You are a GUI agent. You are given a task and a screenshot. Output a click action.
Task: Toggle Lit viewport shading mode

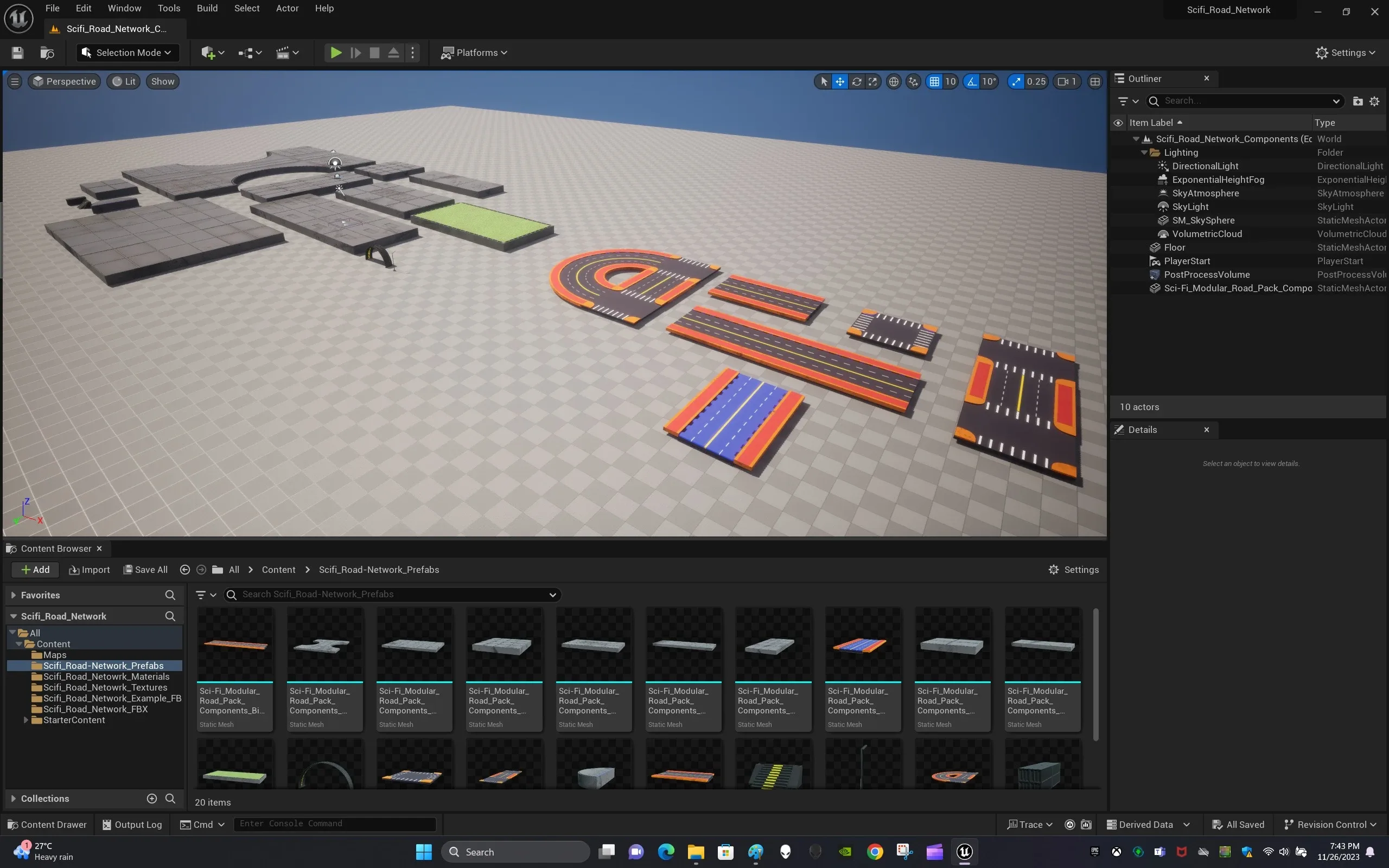point(123,81)
